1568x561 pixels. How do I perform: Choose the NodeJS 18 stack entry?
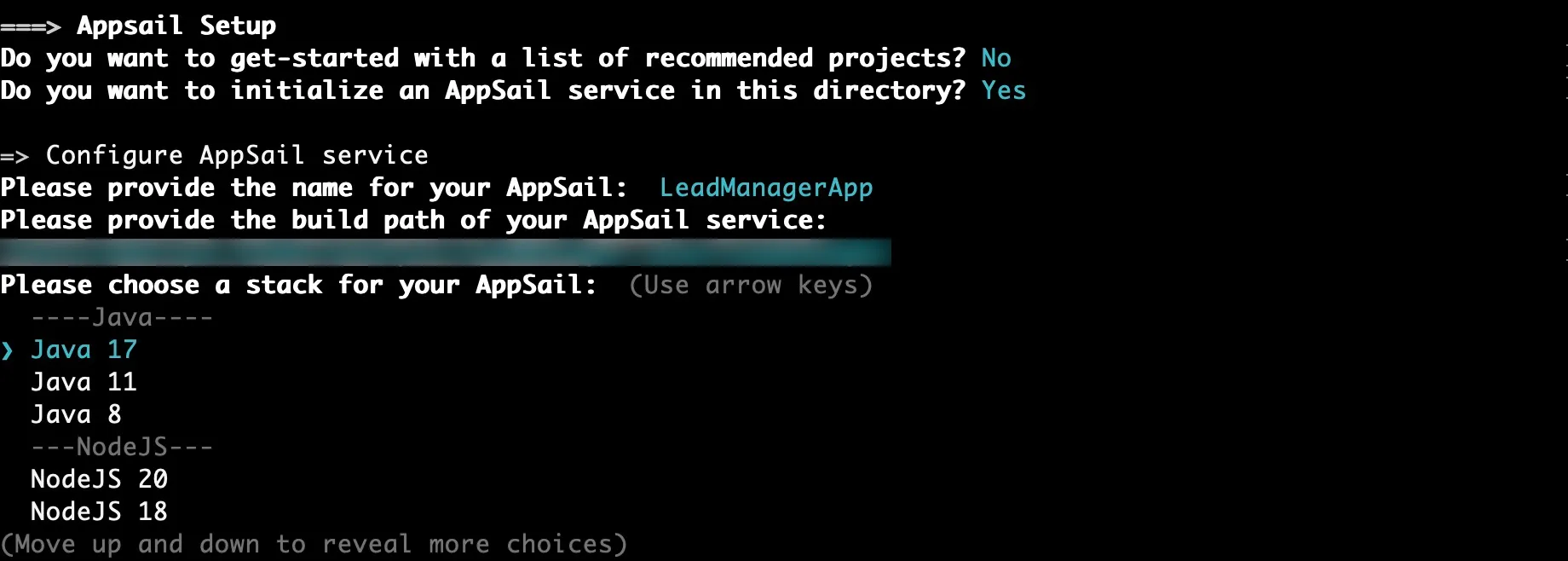pyautogui.click(x=99, y=512)
